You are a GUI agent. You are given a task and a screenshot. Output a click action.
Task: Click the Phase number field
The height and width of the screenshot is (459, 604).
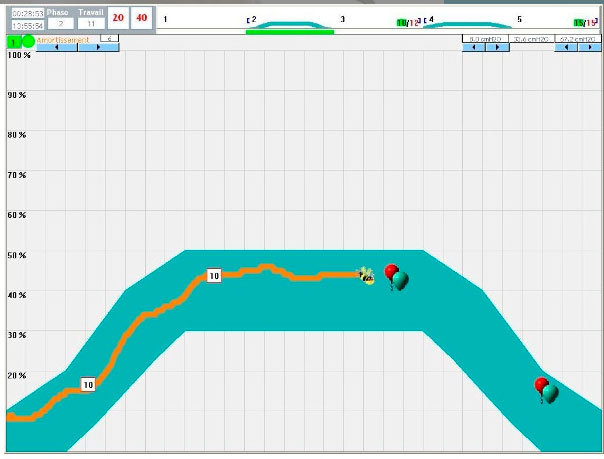pyautogui.click(x=60, y=23)
